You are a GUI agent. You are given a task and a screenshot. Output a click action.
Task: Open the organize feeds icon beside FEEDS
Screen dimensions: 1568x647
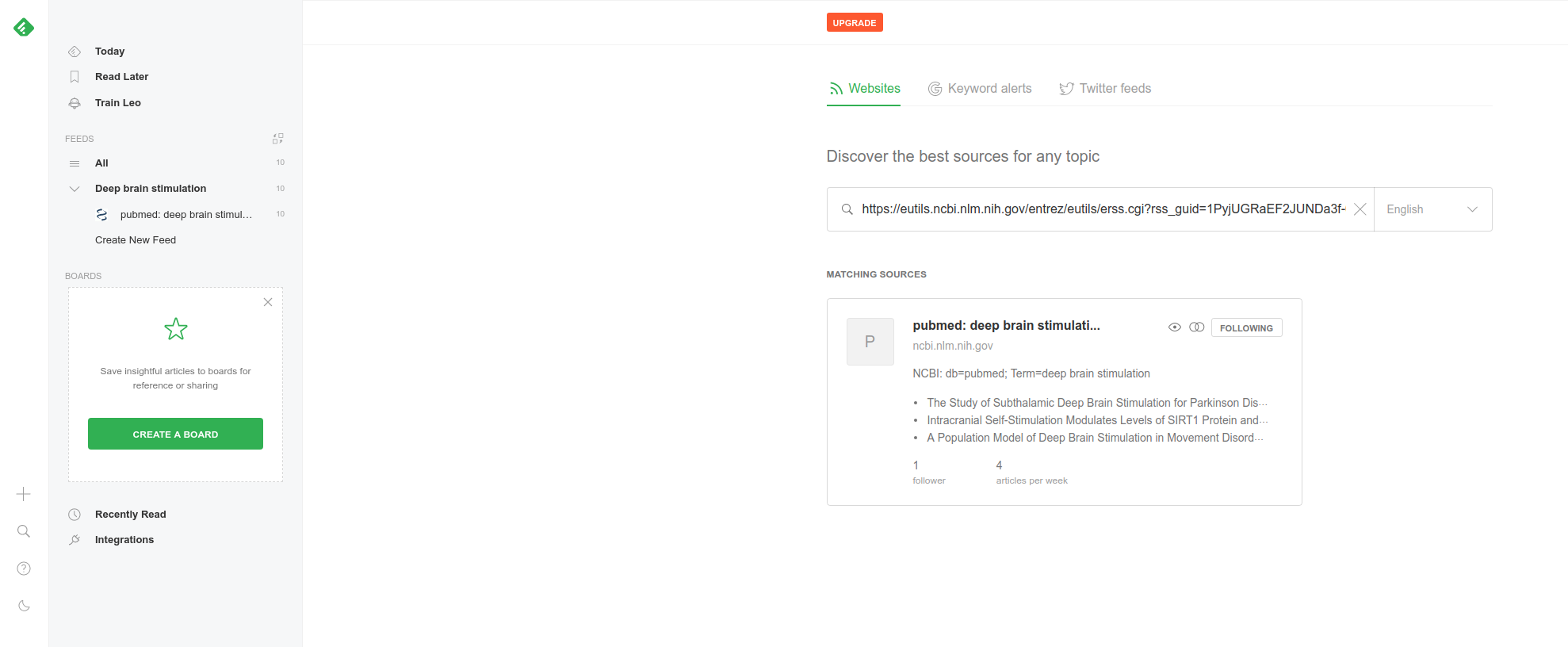click(x=277, y=139)
